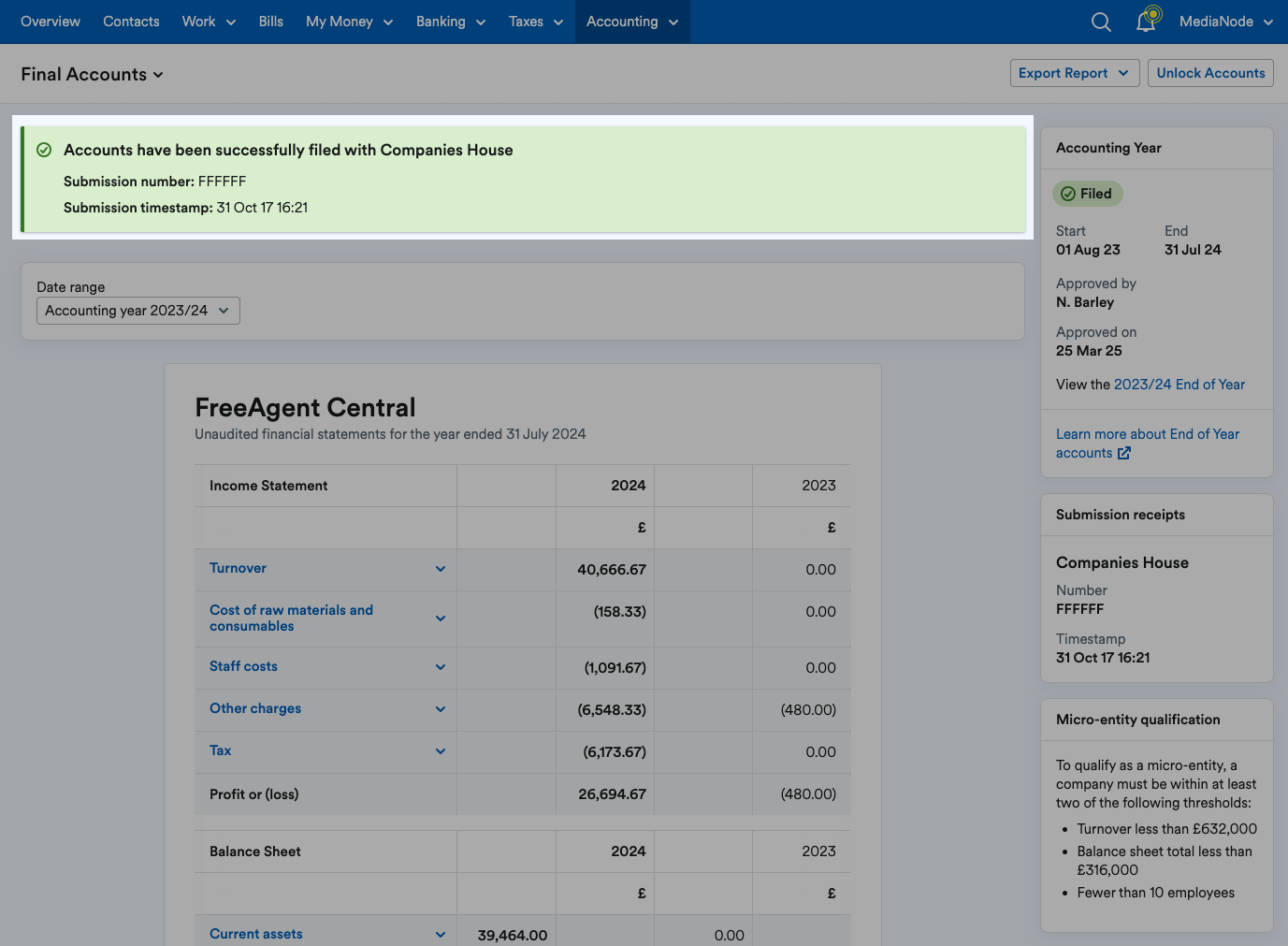Image resolution: width=1288 pixels, height=946 pixels.
Task: Open the search magnifier icon
Action: (1101, 22)
